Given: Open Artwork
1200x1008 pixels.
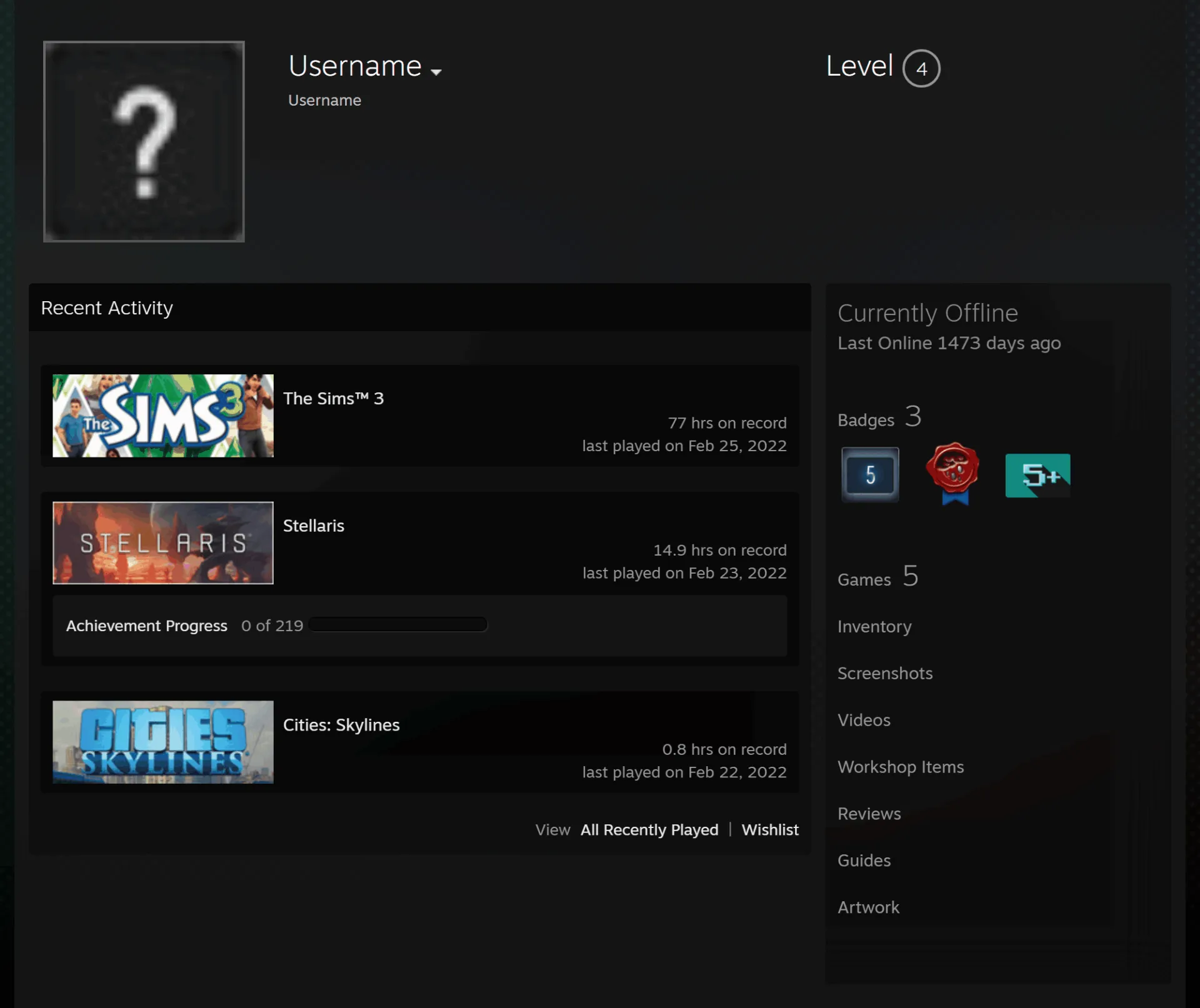Looking at the screenshot, I should pyautogui.click(x=868, y=907).
